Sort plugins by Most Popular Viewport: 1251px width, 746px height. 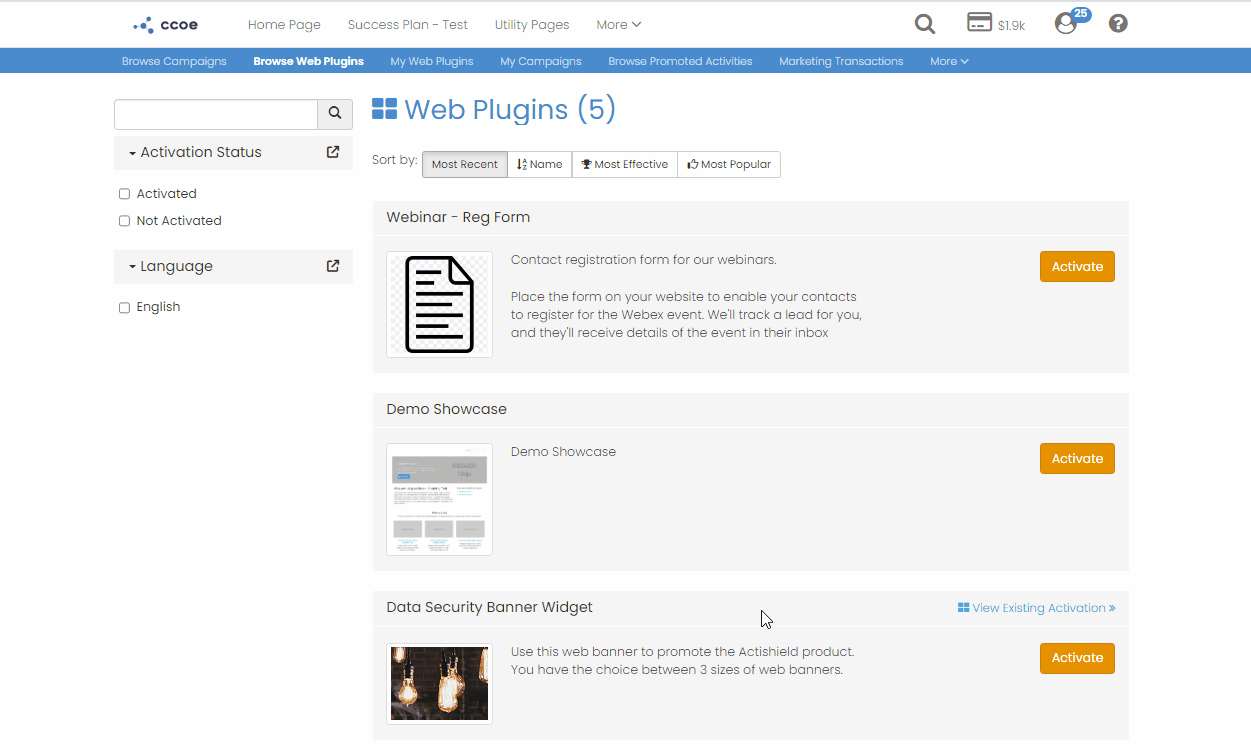pos(729,164)
